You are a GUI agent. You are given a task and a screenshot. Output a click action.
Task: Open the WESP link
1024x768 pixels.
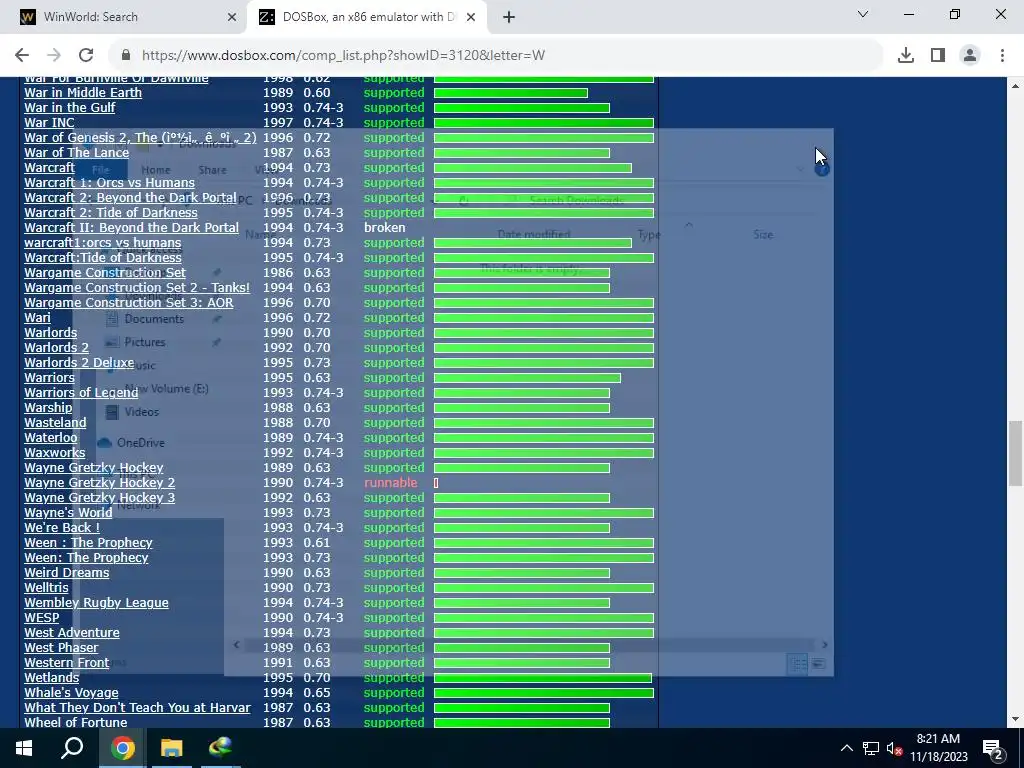point(42,618)
